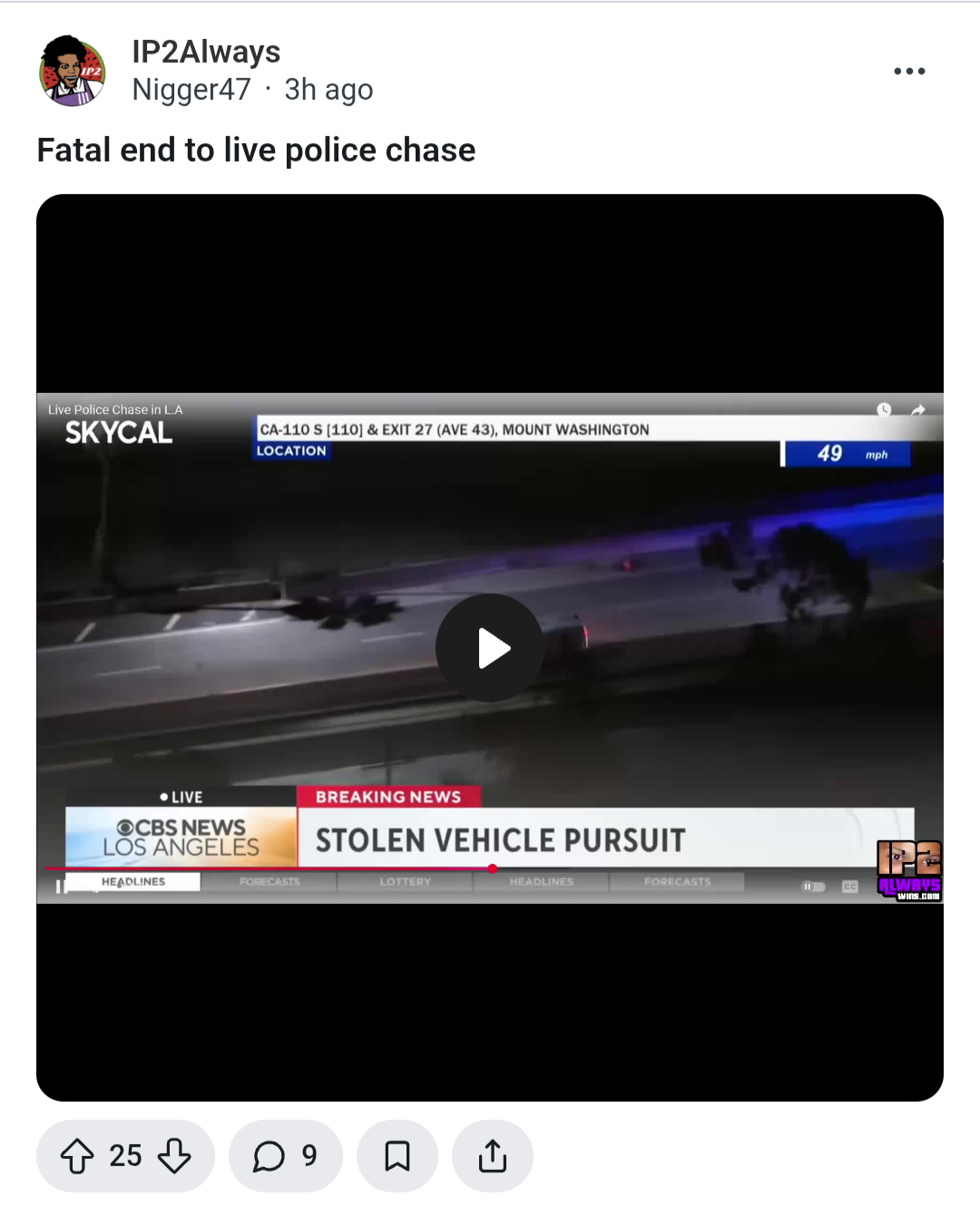Image resolution: width=980 pixels, height=1216 pixels.
Task: Toggle closed captions CC in embedded player
Action: coord(850,887)
